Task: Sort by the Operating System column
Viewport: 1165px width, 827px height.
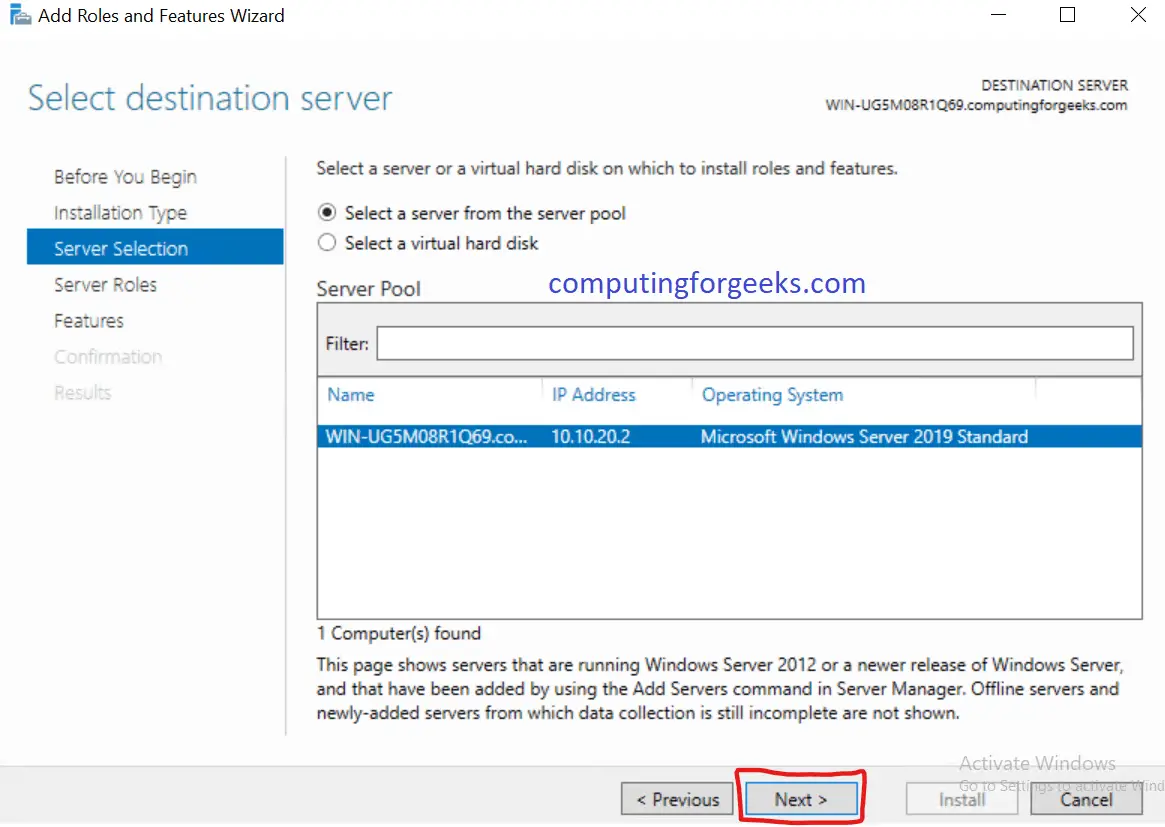Action: pos(772,394)
